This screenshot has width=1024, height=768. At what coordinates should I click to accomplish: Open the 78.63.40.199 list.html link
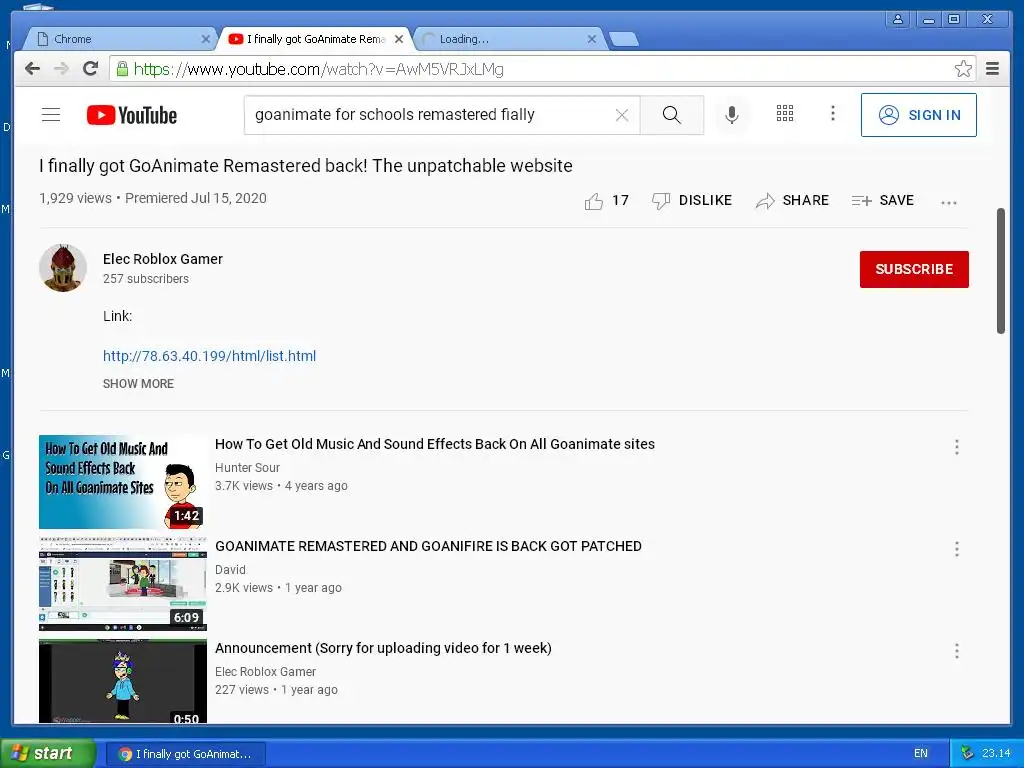click(210, 356)
